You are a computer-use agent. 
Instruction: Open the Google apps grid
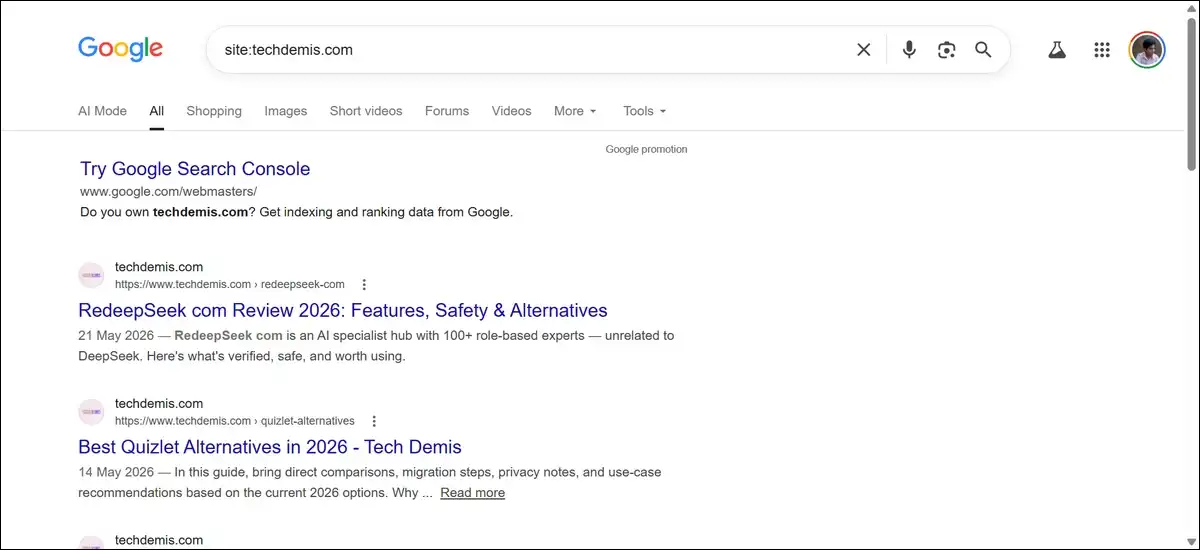[1102, 50]
